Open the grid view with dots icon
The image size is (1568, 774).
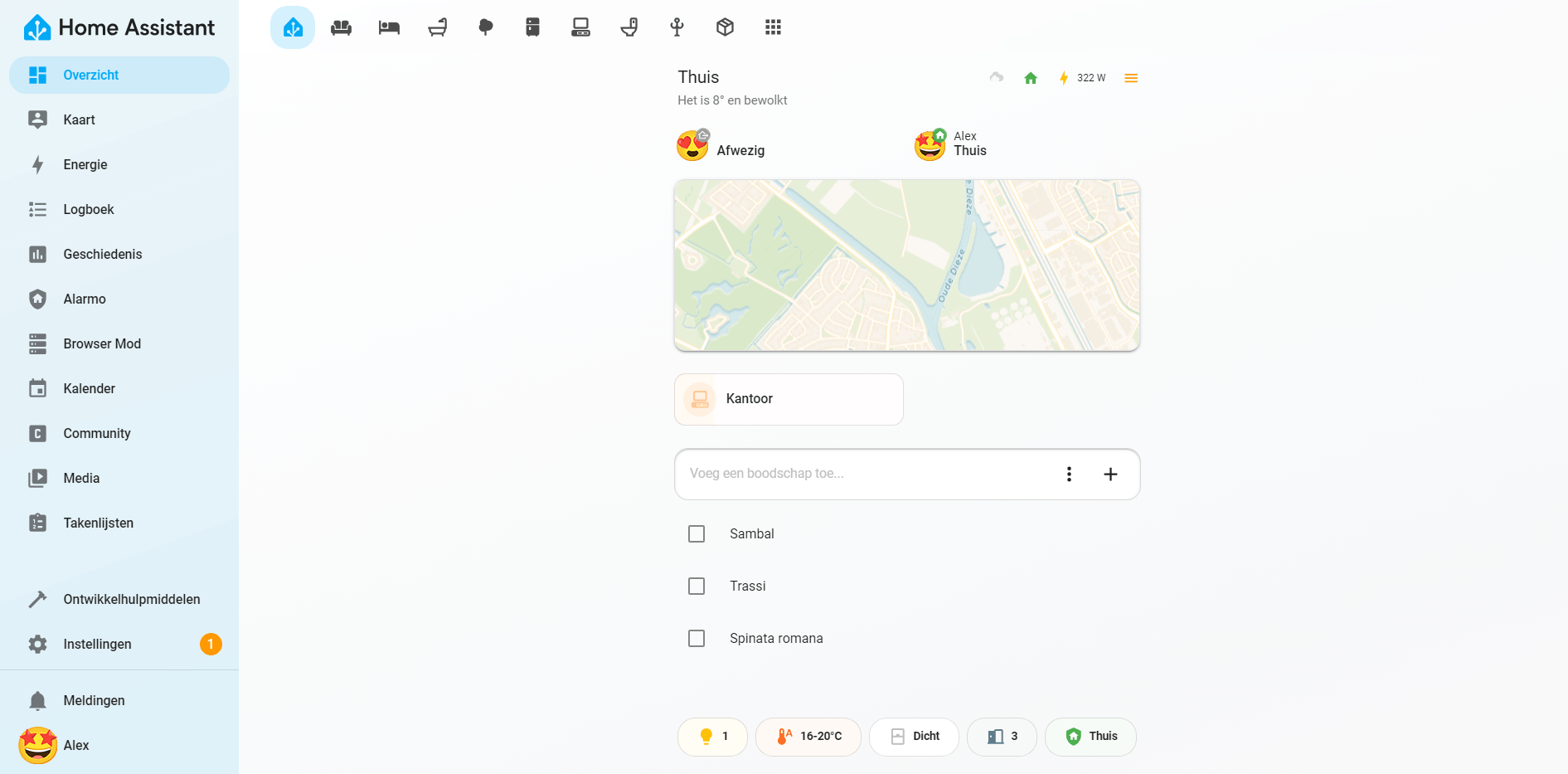[x=773, y=27]
